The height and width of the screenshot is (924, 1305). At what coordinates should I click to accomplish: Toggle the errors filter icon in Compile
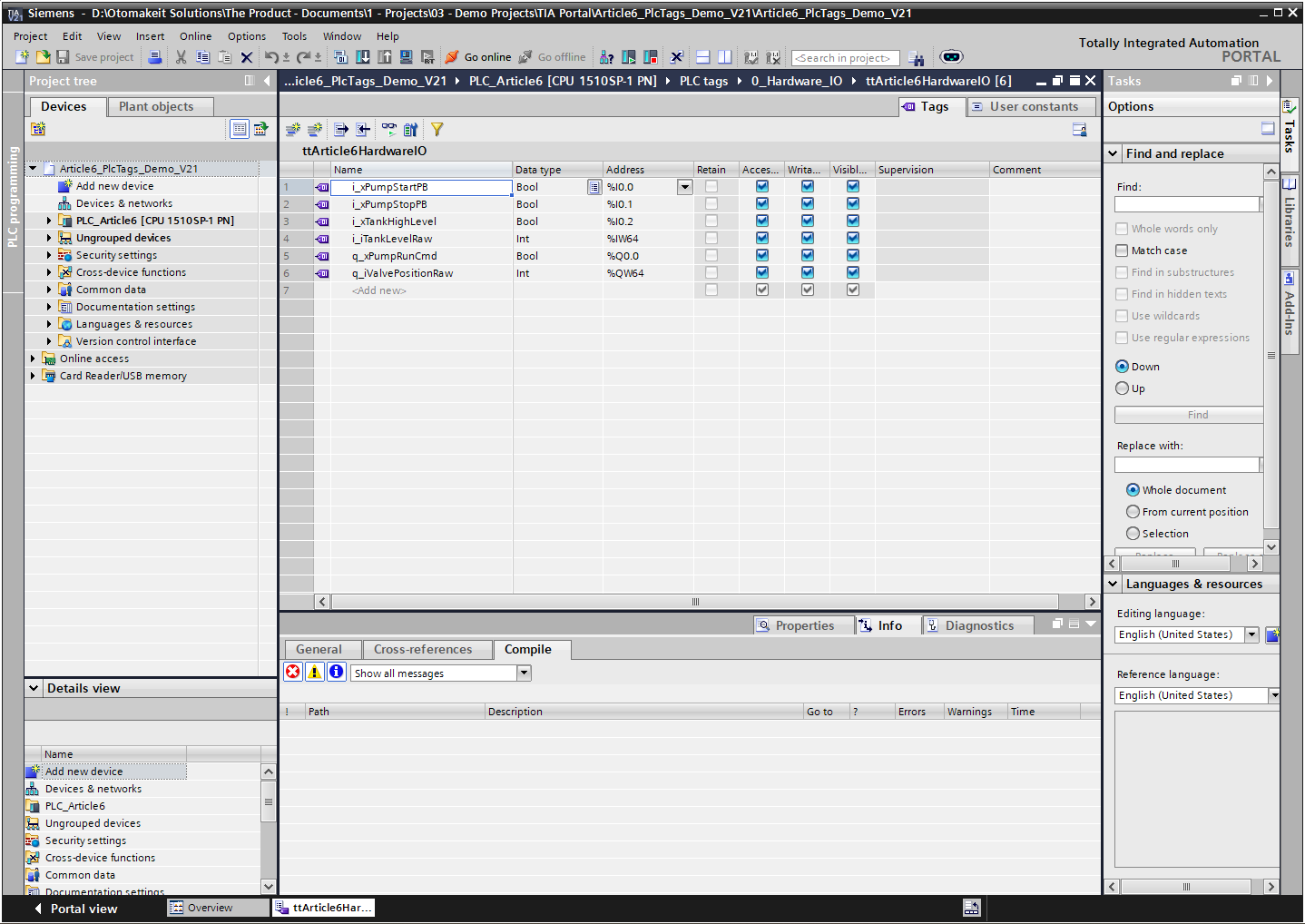pos(293,672)
